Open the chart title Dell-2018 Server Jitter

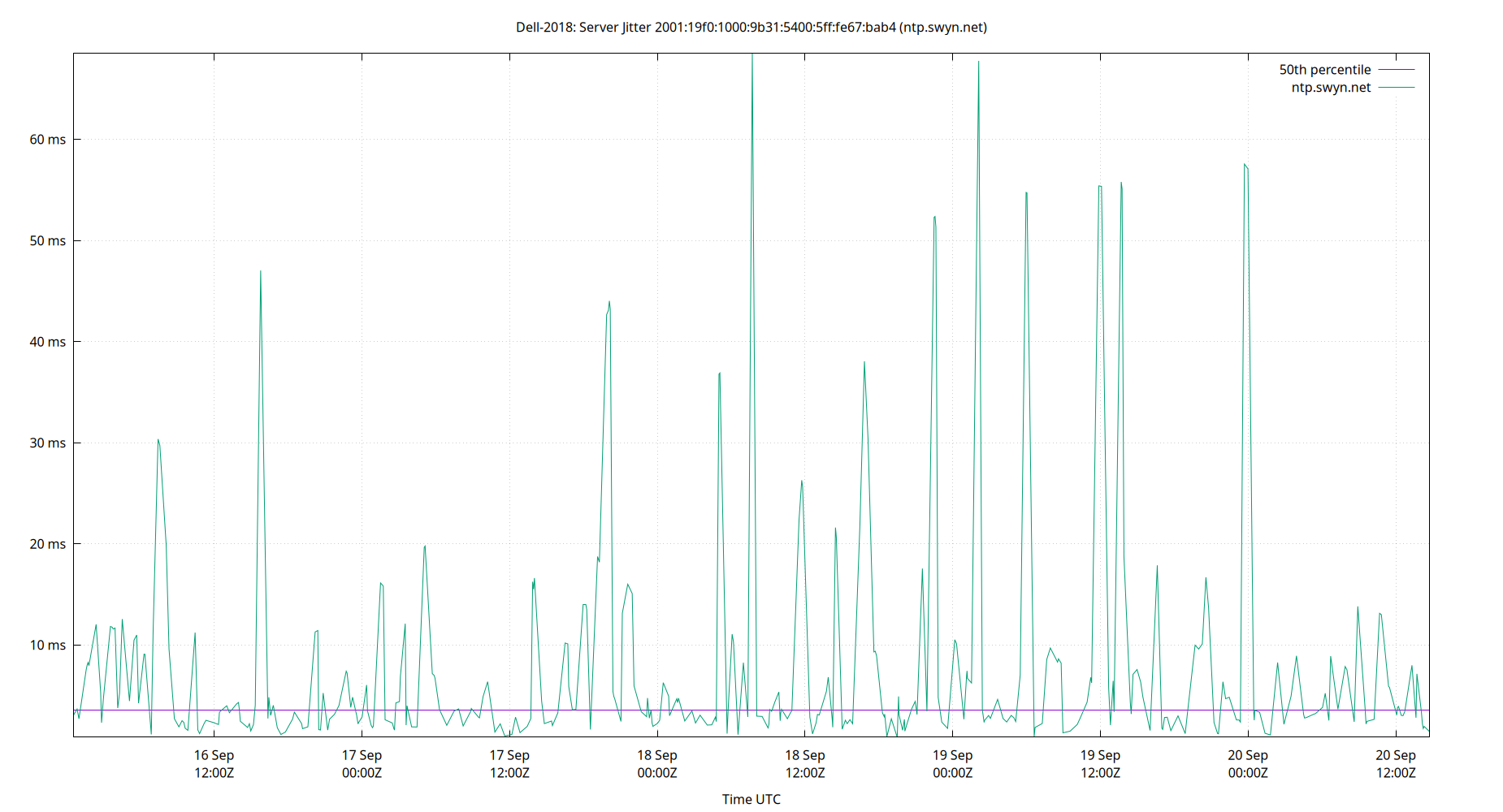751,27
